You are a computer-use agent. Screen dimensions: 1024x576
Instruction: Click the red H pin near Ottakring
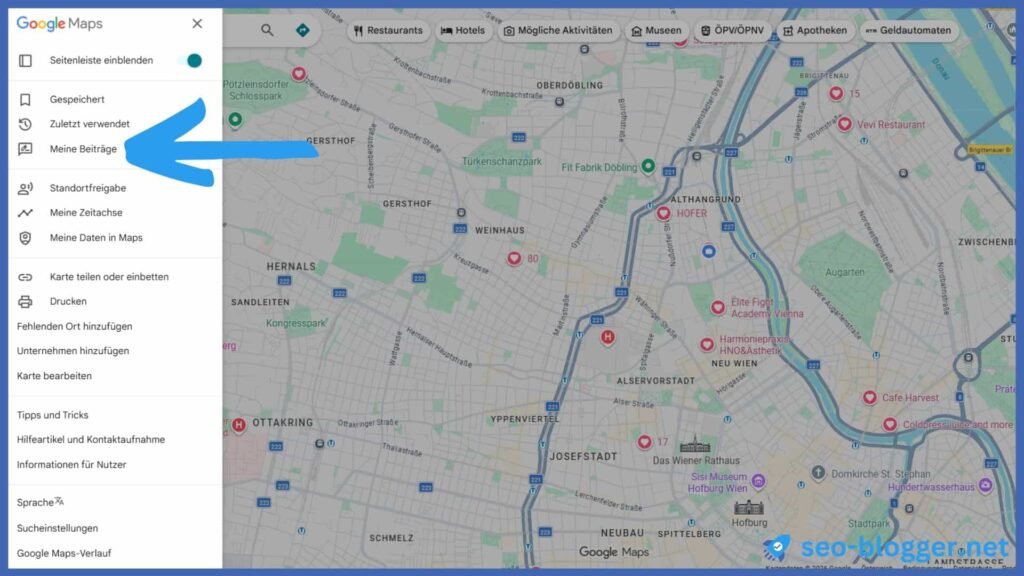[x=239, y=425]
